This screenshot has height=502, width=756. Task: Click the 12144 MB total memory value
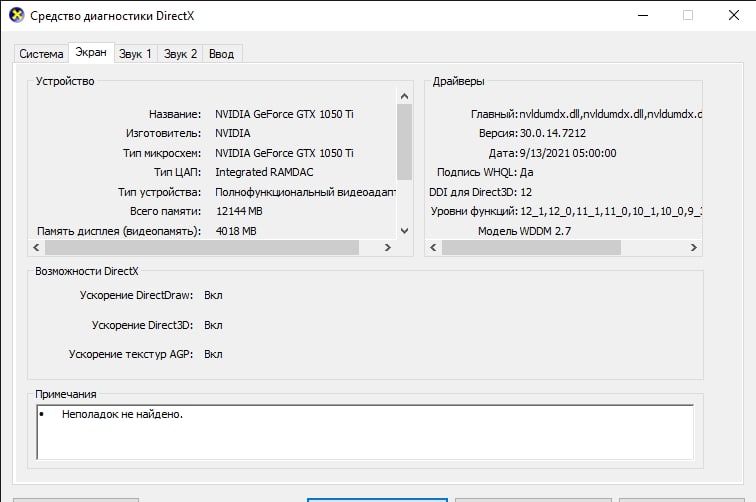[x=239, y=211]
